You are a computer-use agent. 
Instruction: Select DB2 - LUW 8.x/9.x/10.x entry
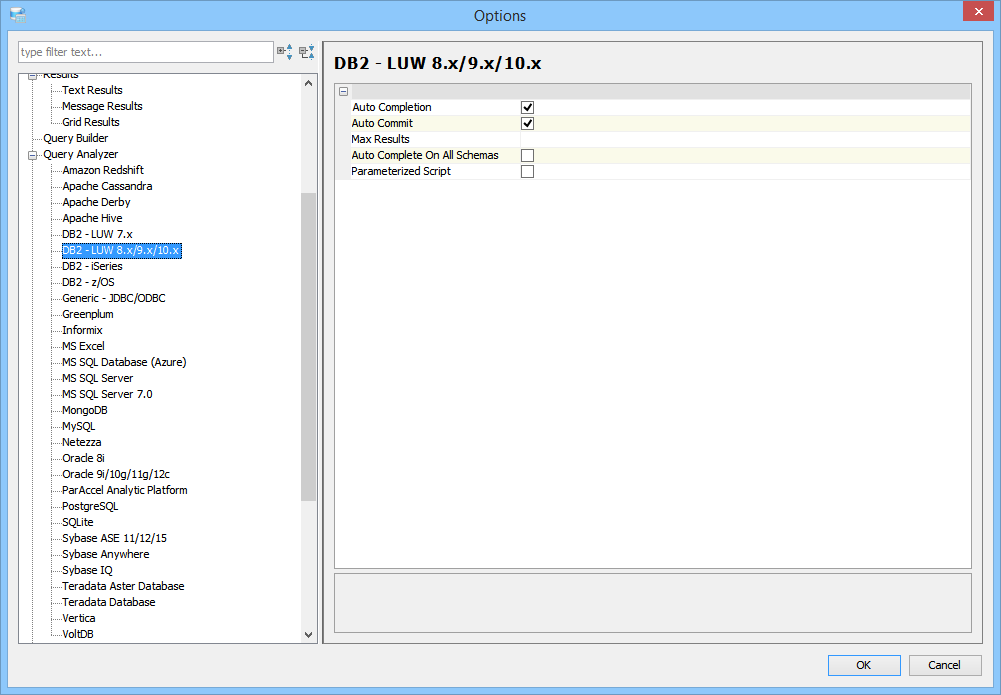tap(121, 250)
